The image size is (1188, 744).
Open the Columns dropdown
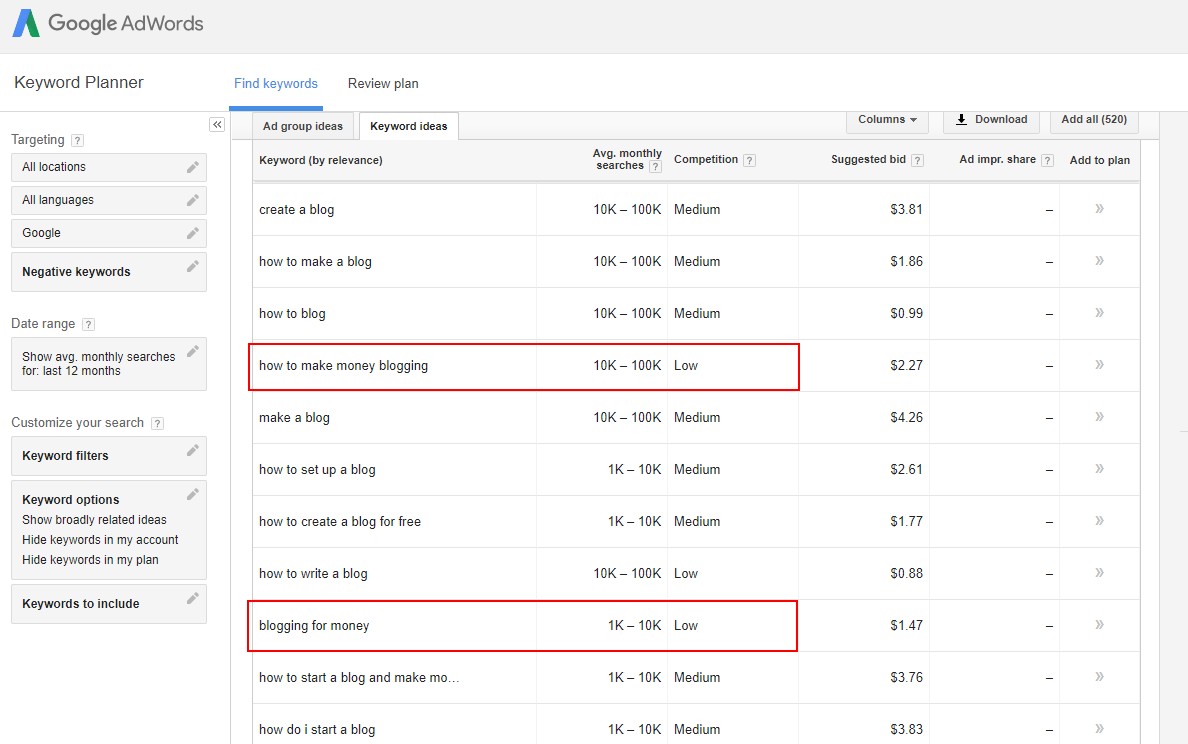click(x=887, y=120)
